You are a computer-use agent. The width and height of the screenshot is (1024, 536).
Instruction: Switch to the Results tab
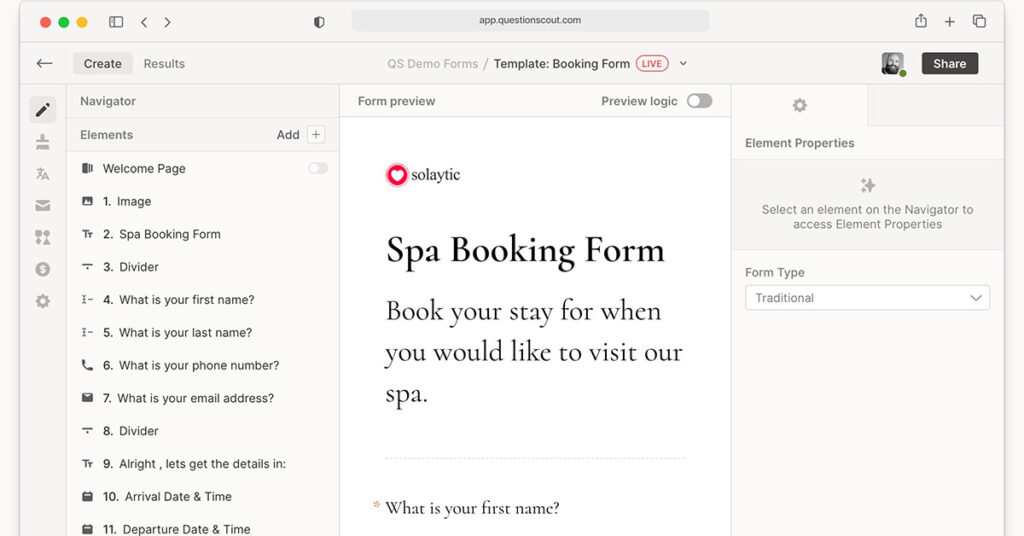[x=164, y=64]
